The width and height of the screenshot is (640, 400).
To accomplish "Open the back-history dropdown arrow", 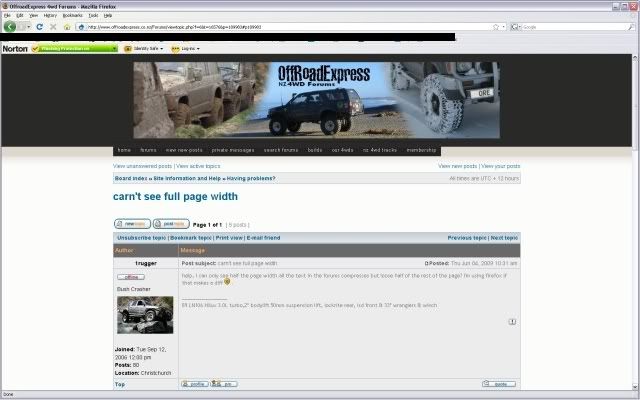I will coord(29,27).
